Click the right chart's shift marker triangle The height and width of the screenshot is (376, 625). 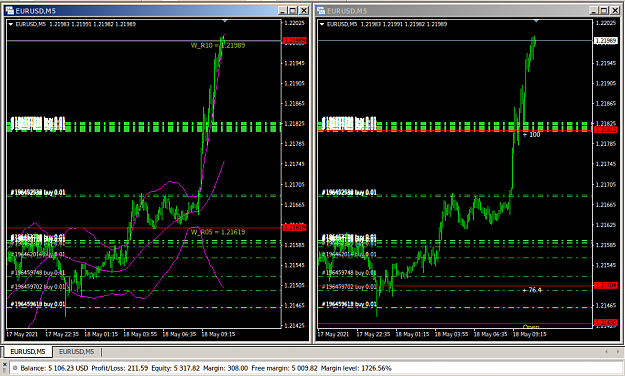click(536, 20)
